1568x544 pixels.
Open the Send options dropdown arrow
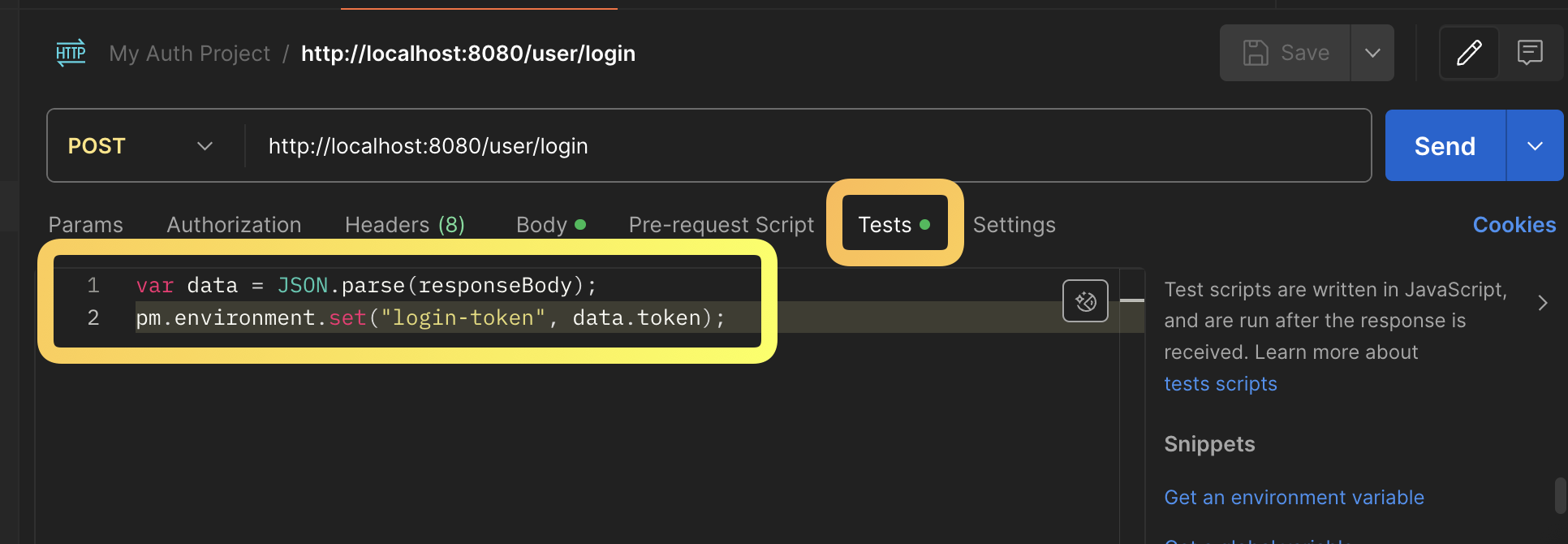1535,146
